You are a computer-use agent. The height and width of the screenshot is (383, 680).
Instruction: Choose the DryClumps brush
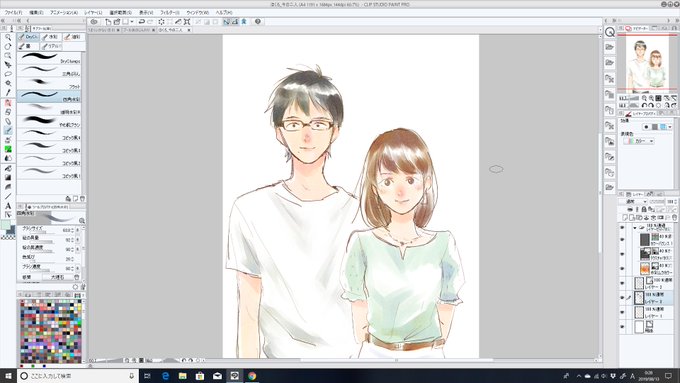(x=49, y=58)
